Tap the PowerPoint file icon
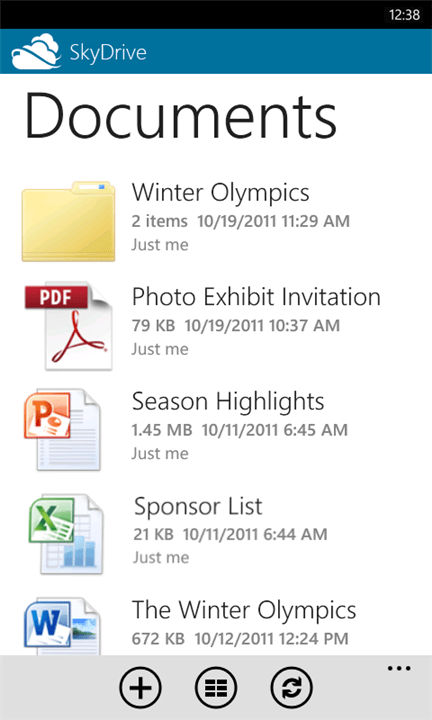432x720 pixels. click(x=62, y=430)
